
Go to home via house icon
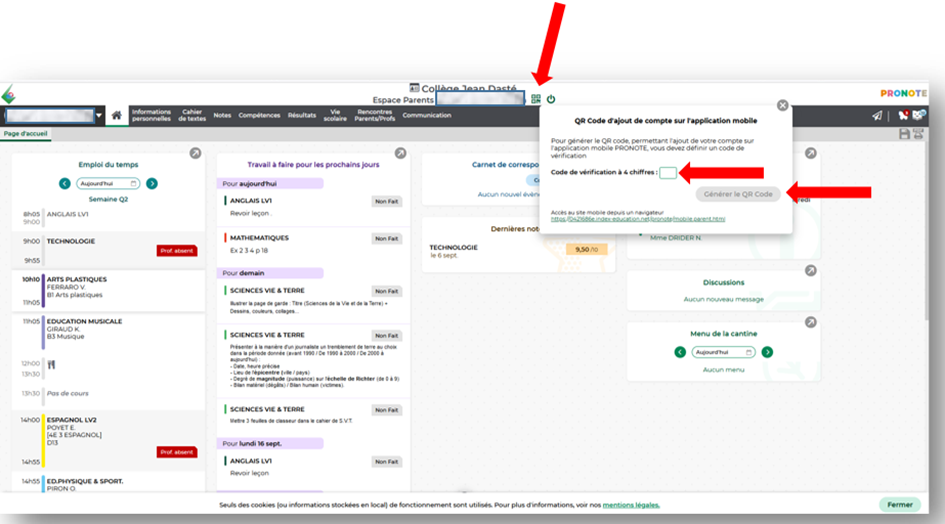(117, 115)
